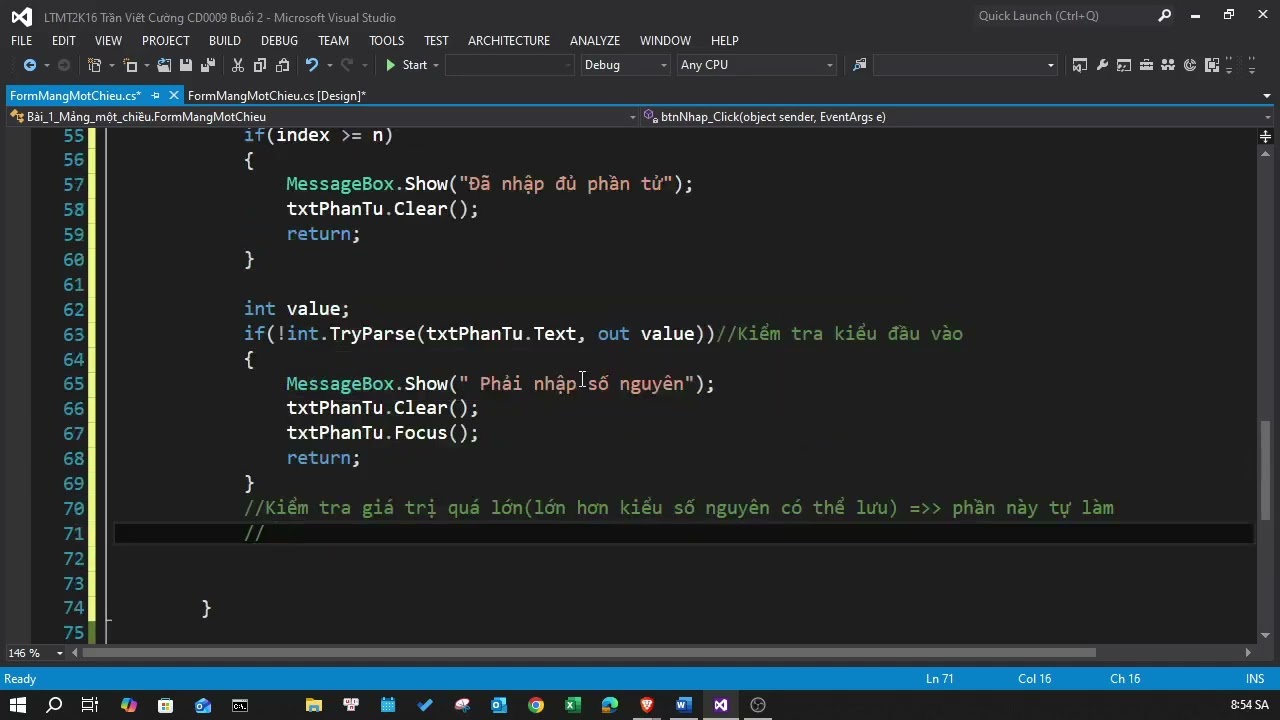The image size is (1280, 720).
Task: Click the split-editor handle above vertical scrollbar
Action: coord(1265,135)
